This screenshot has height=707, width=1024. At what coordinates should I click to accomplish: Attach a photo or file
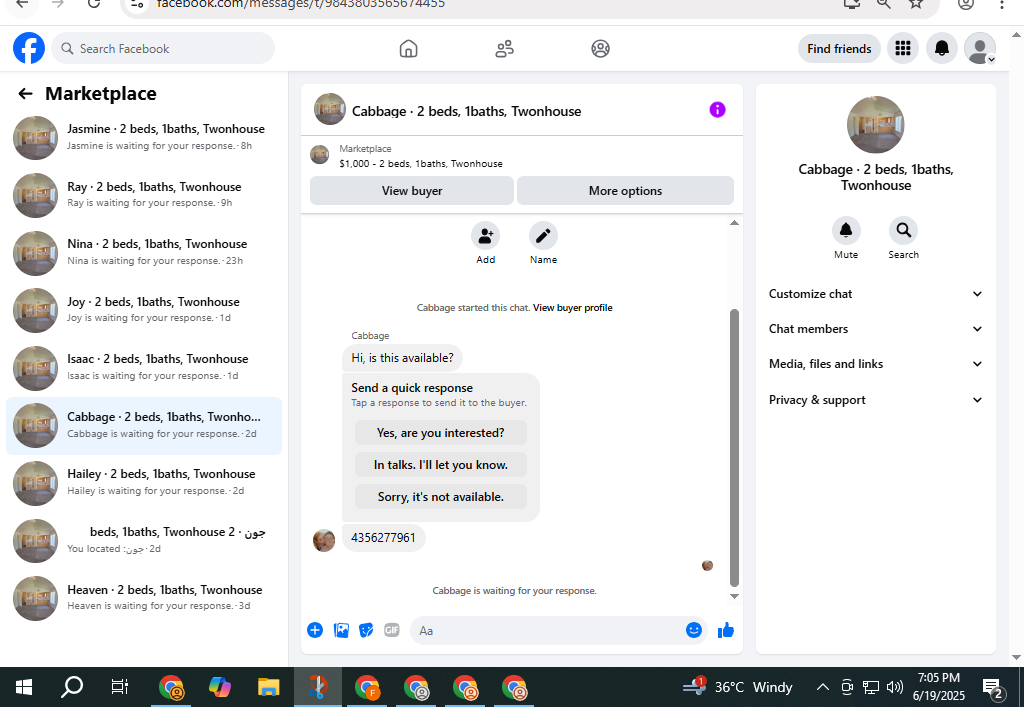[x=341, y=630]
